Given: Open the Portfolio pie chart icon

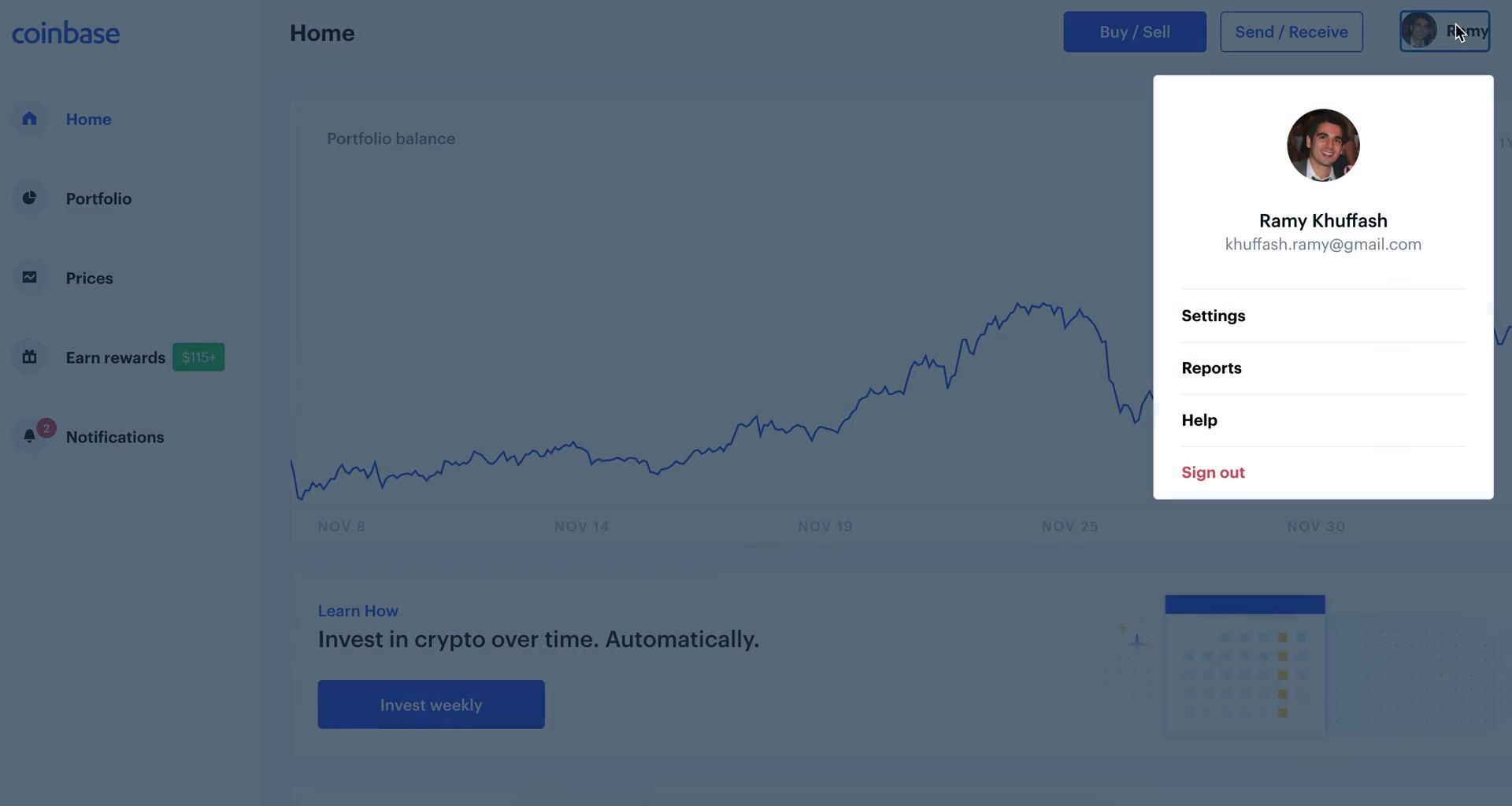Looking at the screenshot, I should tap(30, 198).
